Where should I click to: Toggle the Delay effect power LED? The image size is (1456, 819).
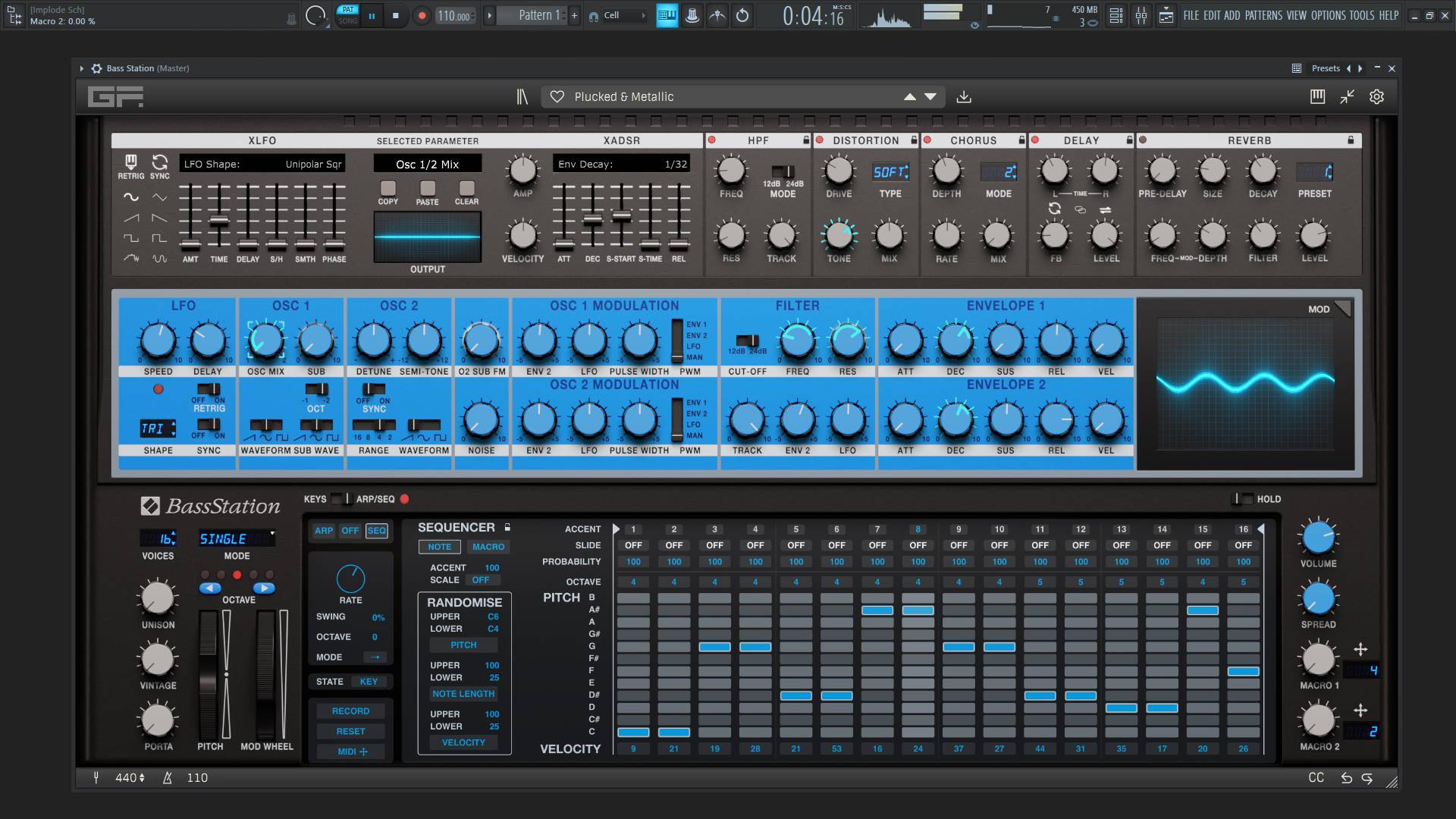pos(1035,140)
